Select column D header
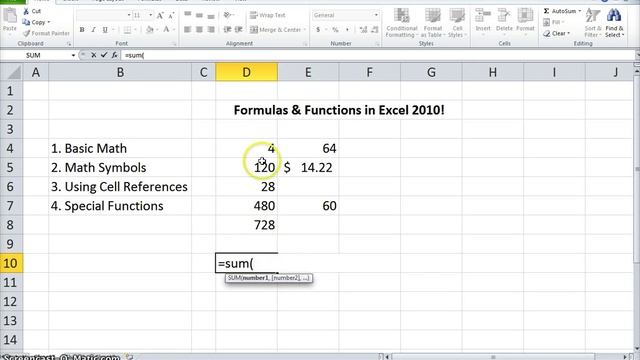This screenshot has width=640, height=360. point(247,72)
